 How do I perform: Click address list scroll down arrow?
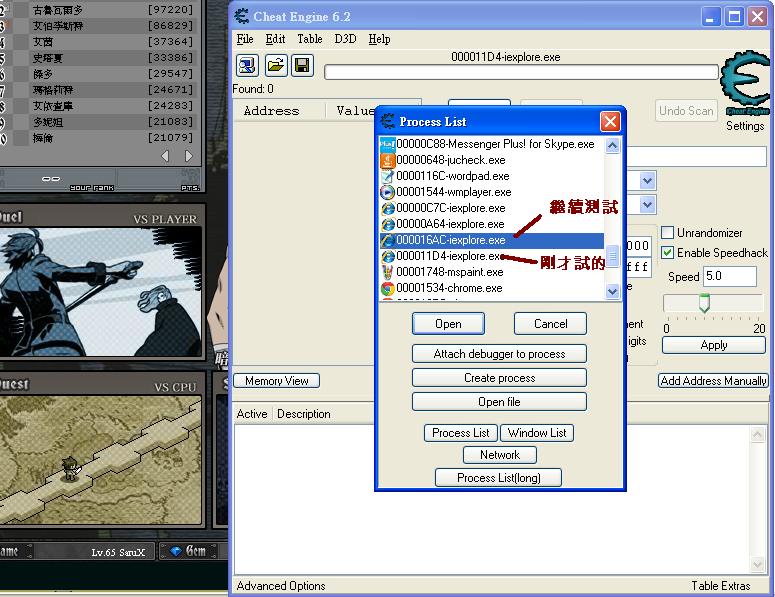(x=757, y=564)
